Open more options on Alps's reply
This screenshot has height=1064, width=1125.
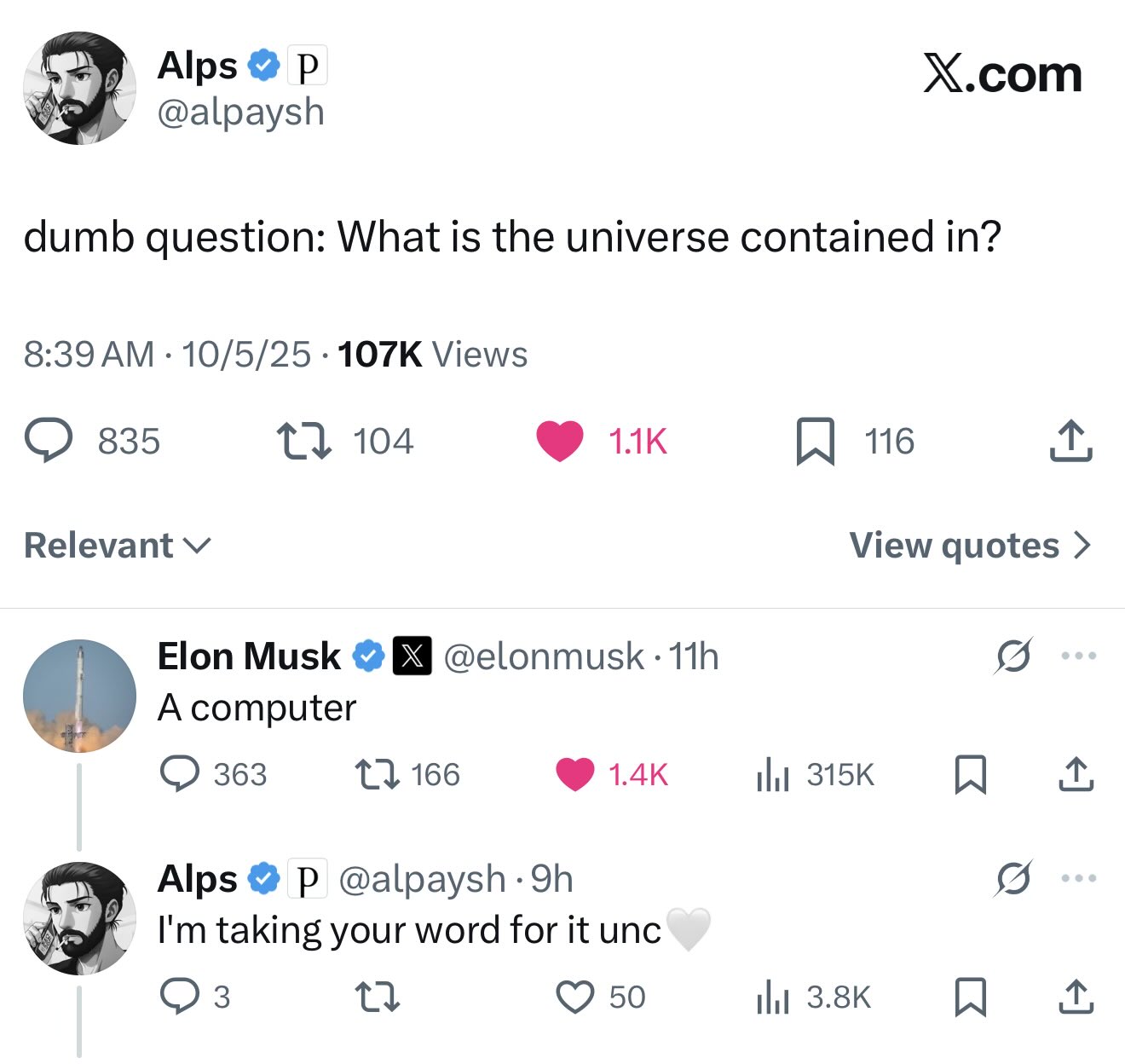(1078, 878)
